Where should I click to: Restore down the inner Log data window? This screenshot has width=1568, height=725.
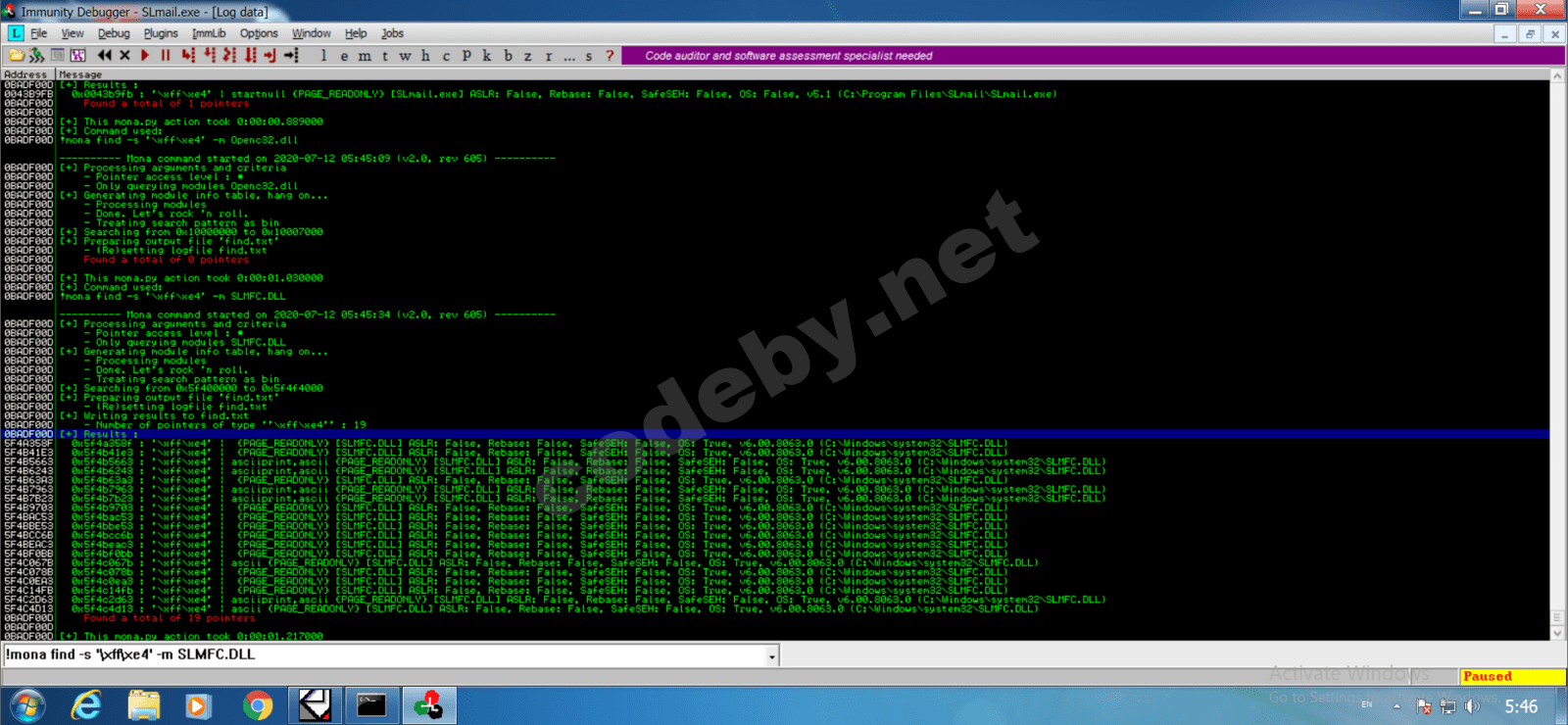1530,33
